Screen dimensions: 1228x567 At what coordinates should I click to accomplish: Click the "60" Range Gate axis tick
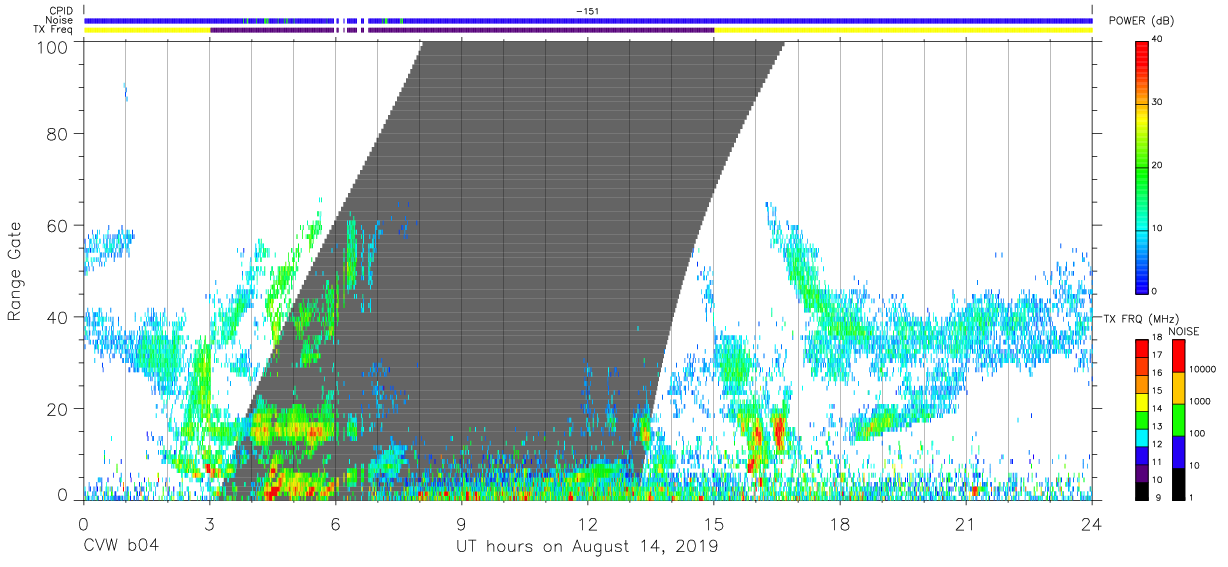coord(58,225)
